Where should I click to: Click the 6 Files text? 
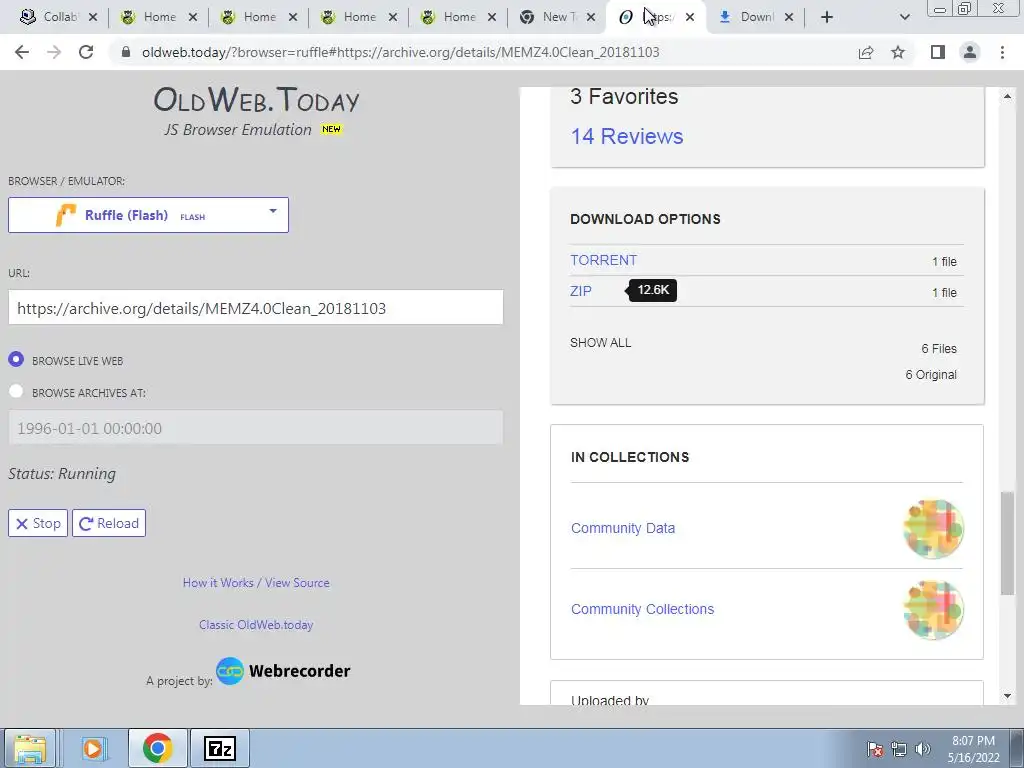tap(938, 349)
